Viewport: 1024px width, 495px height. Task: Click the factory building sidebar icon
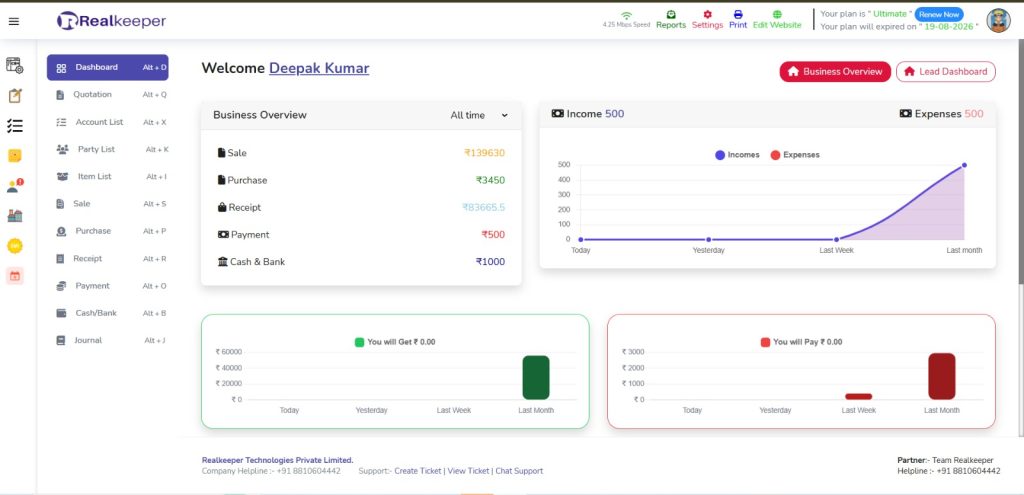point(14,216)
